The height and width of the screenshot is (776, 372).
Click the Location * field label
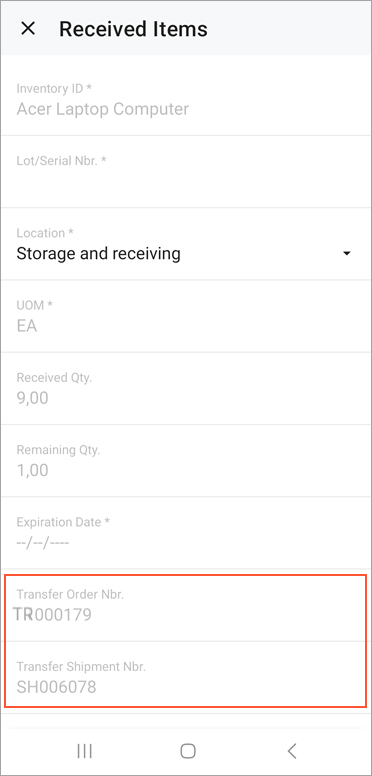[45, 233]
